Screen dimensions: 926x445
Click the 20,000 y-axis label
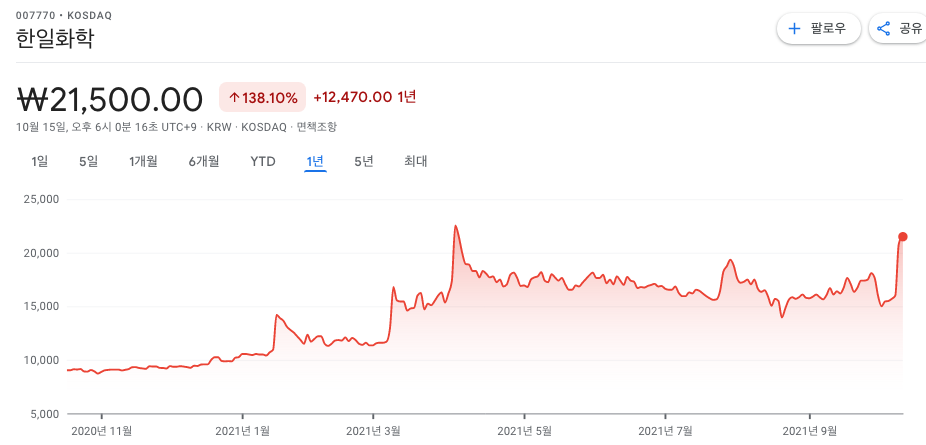tap(41, 253)
